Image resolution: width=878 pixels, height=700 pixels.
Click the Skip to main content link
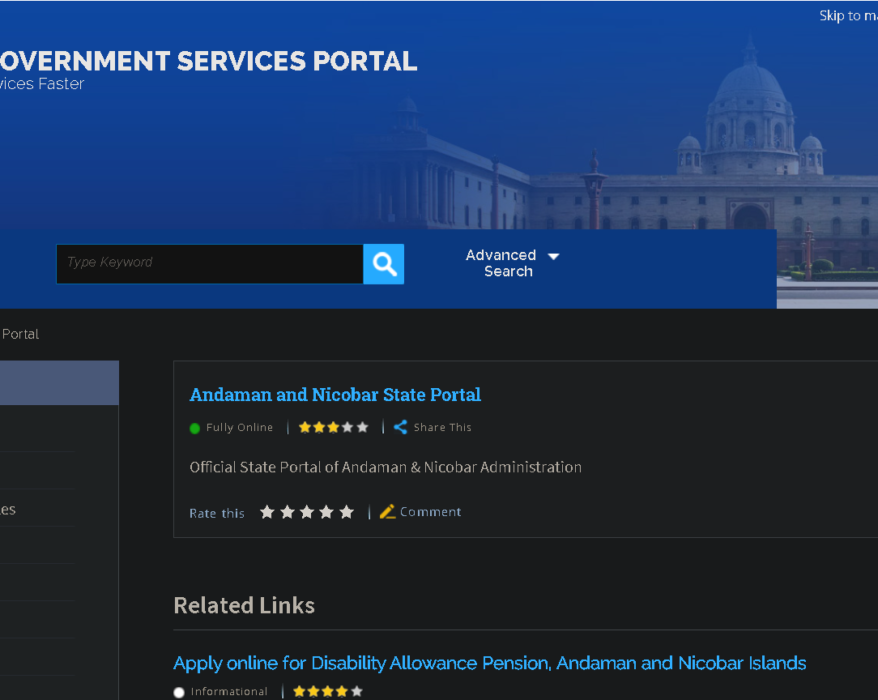tap(847, 16)
